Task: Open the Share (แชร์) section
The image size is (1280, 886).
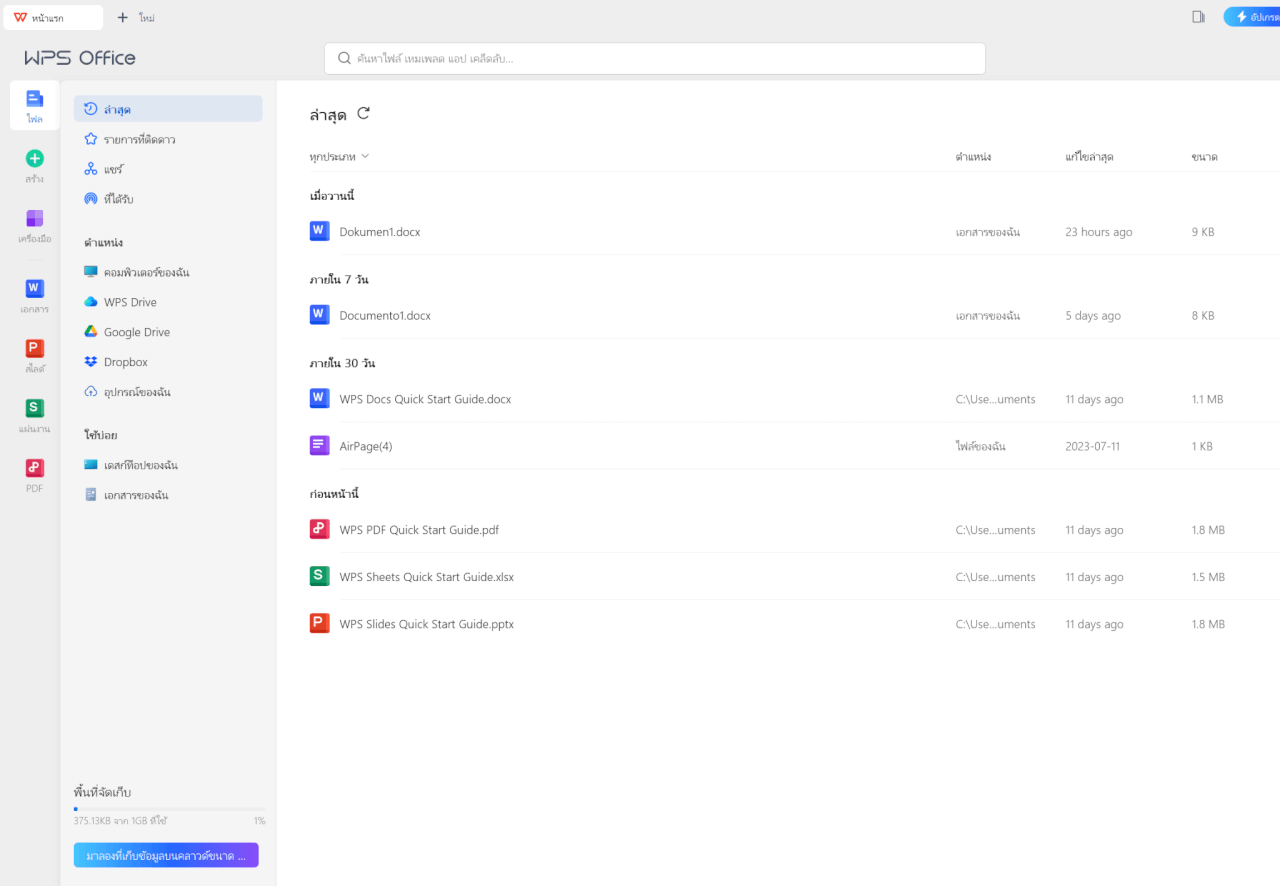Action: pyautogui.click(x=168, y=169)
